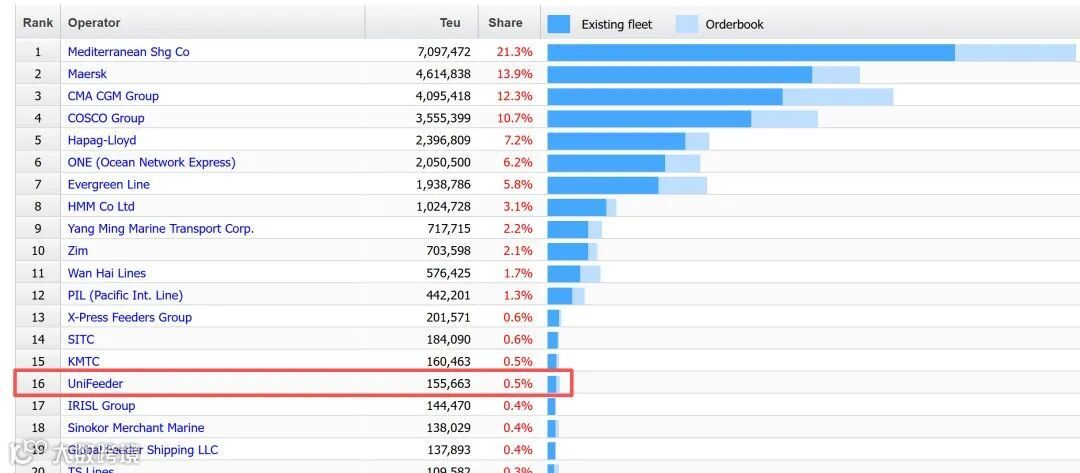Open PIL (Pacific Int. Line) link
The width and height of the screenshot is (1080, 473).
coord(125,295)
